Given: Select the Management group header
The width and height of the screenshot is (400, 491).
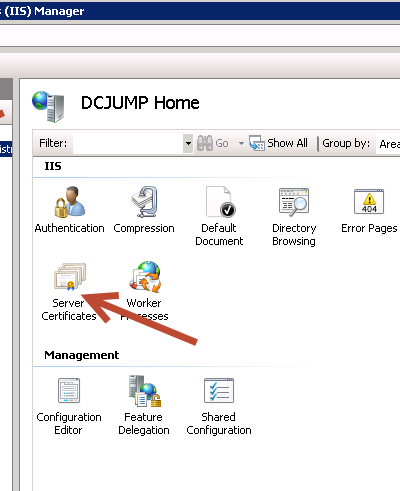Looking at the screenshot, I should point(82,355).
